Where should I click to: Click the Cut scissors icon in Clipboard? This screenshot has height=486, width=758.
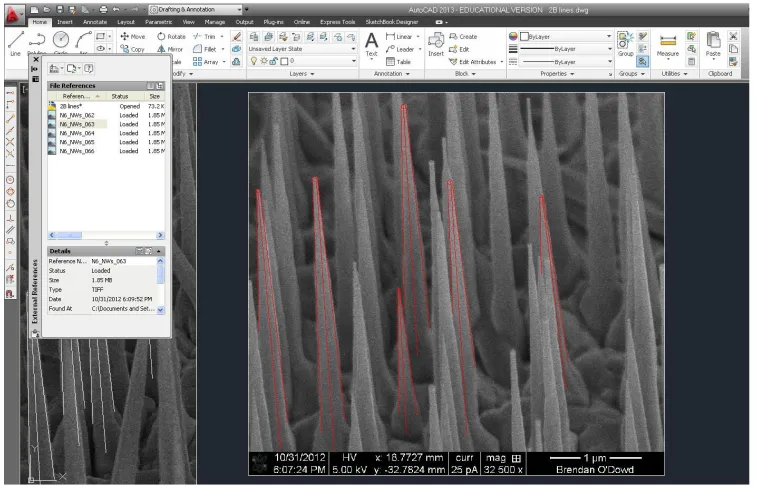[x=733, y=36]
